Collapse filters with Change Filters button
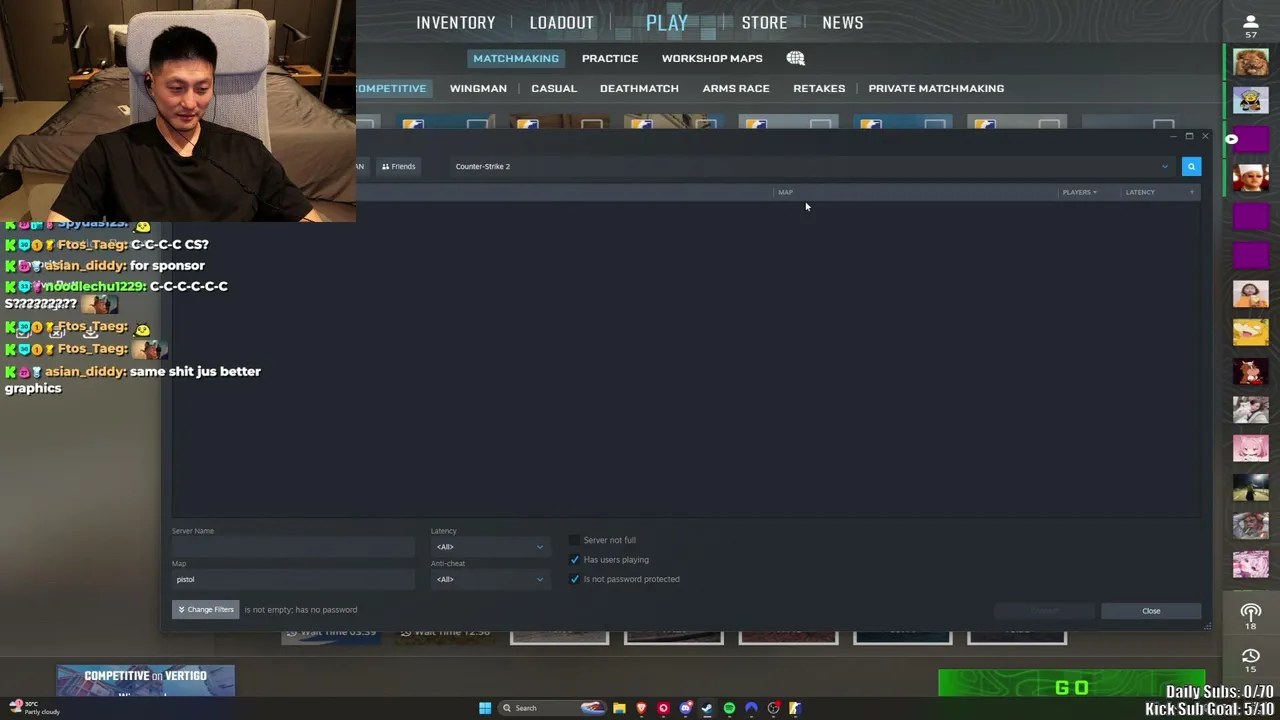 point(205,609)
